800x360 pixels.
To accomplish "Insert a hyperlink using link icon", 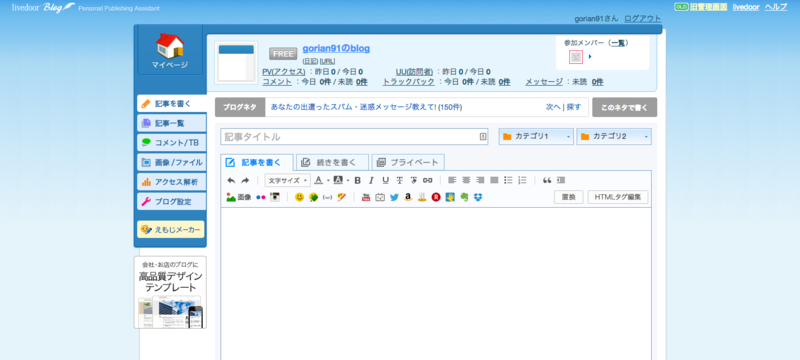I will 428,181.
